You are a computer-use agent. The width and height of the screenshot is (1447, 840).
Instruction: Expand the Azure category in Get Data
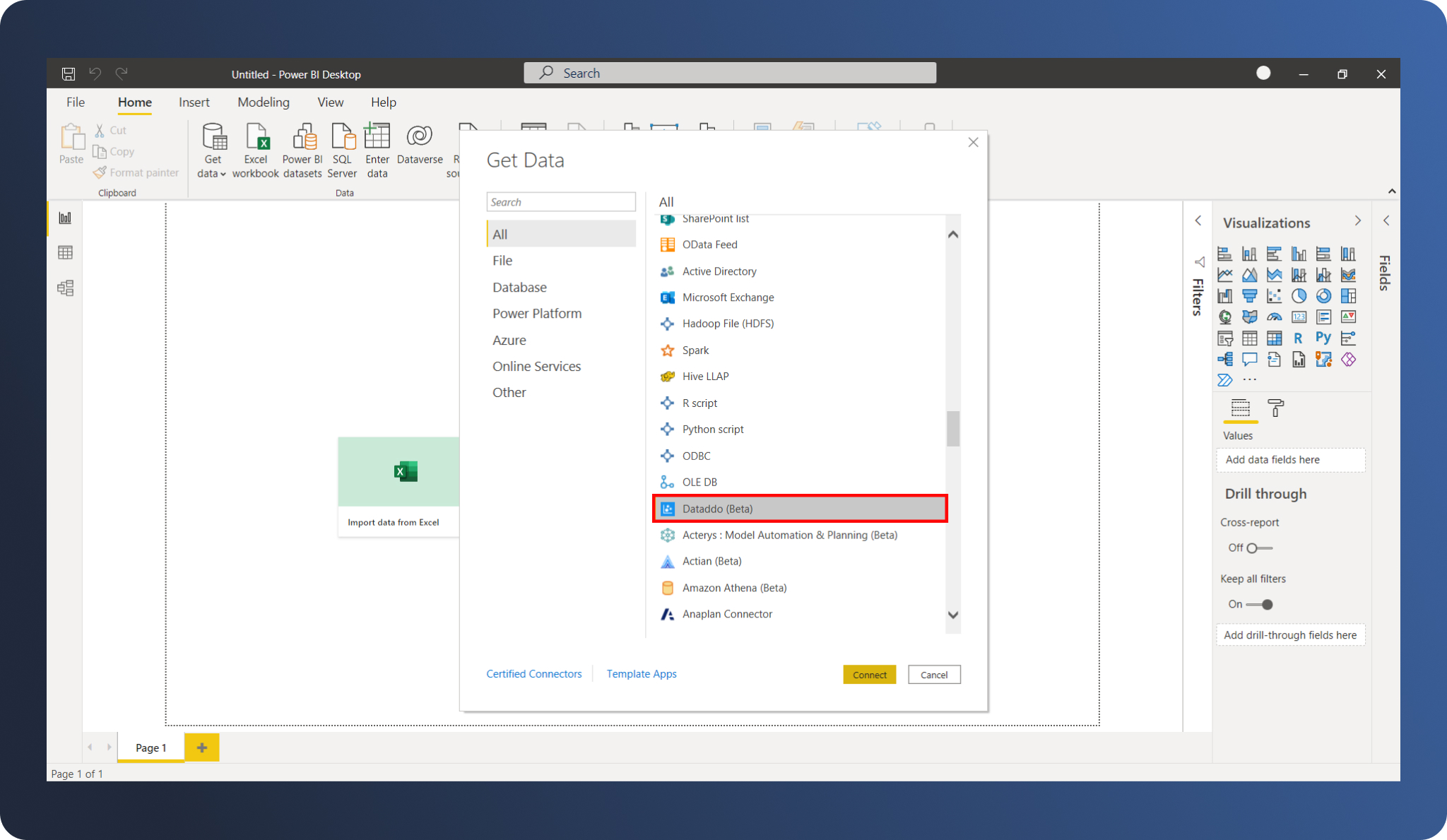click(x=507, y=339)
